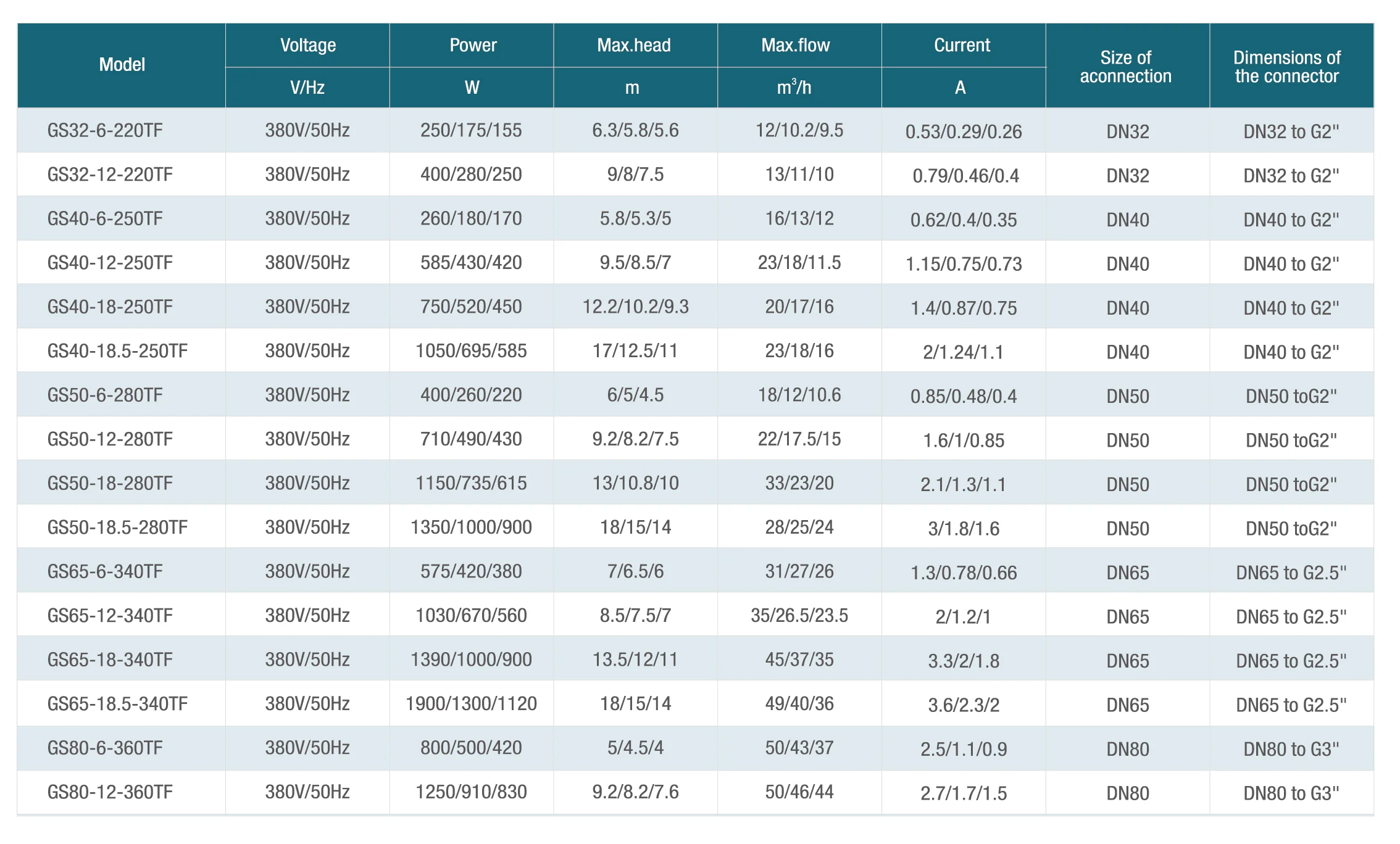Select the Power header cell
This screenshot has width=1400, height=844.
(472, 45)
